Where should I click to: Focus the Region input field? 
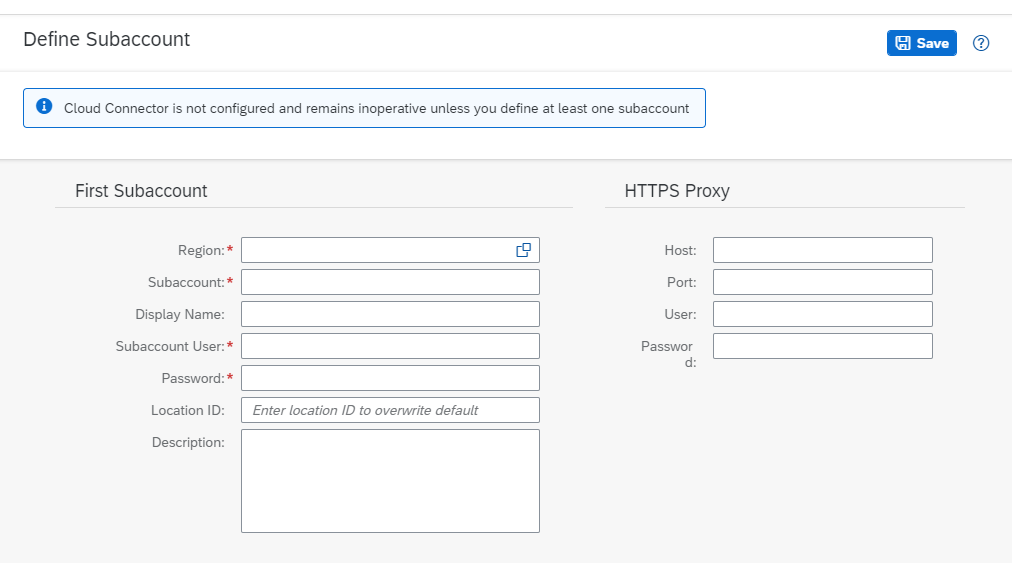pyautogui.click(x=390, y=250)
